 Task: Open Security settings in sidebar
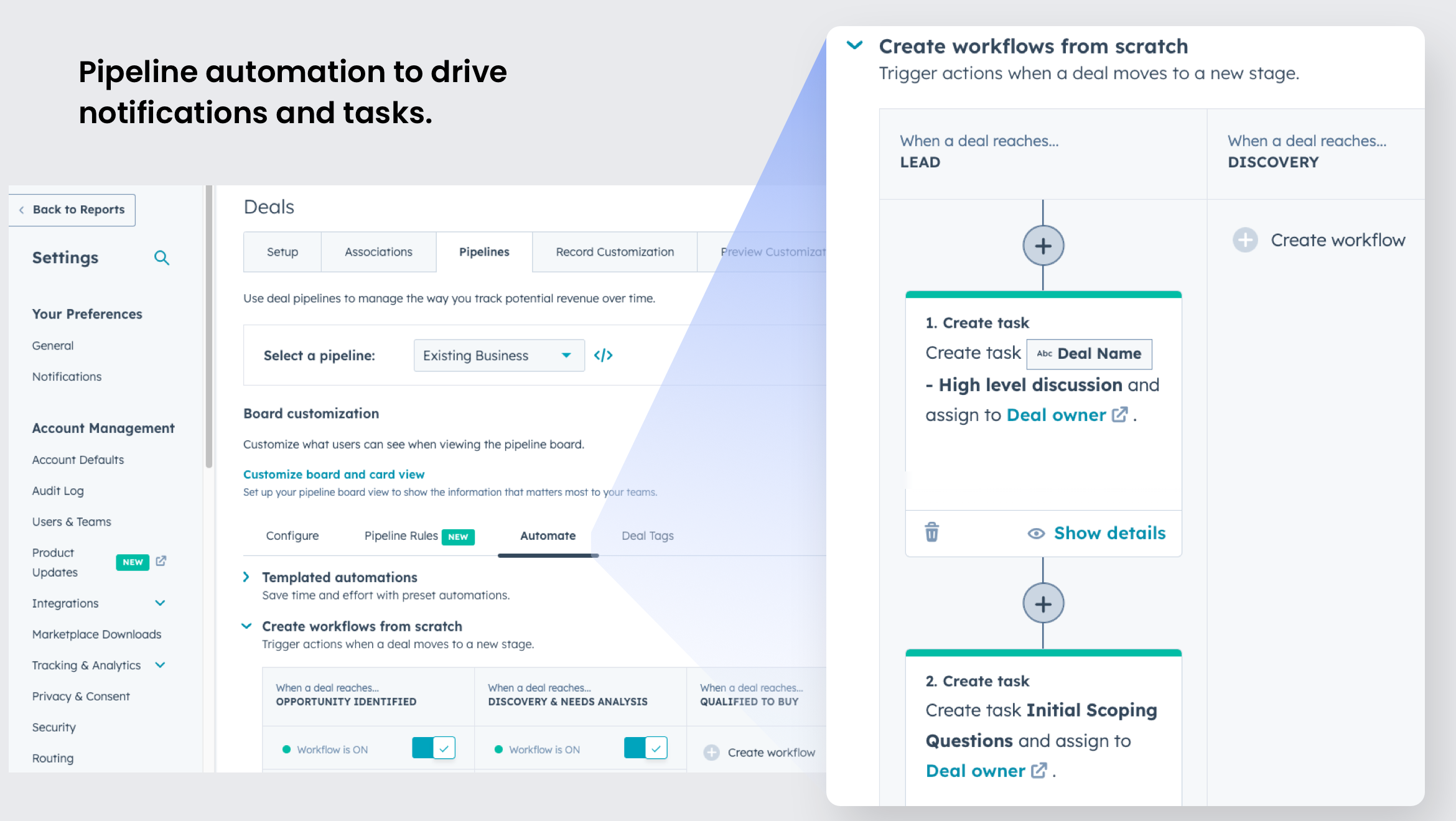point(54,727)
